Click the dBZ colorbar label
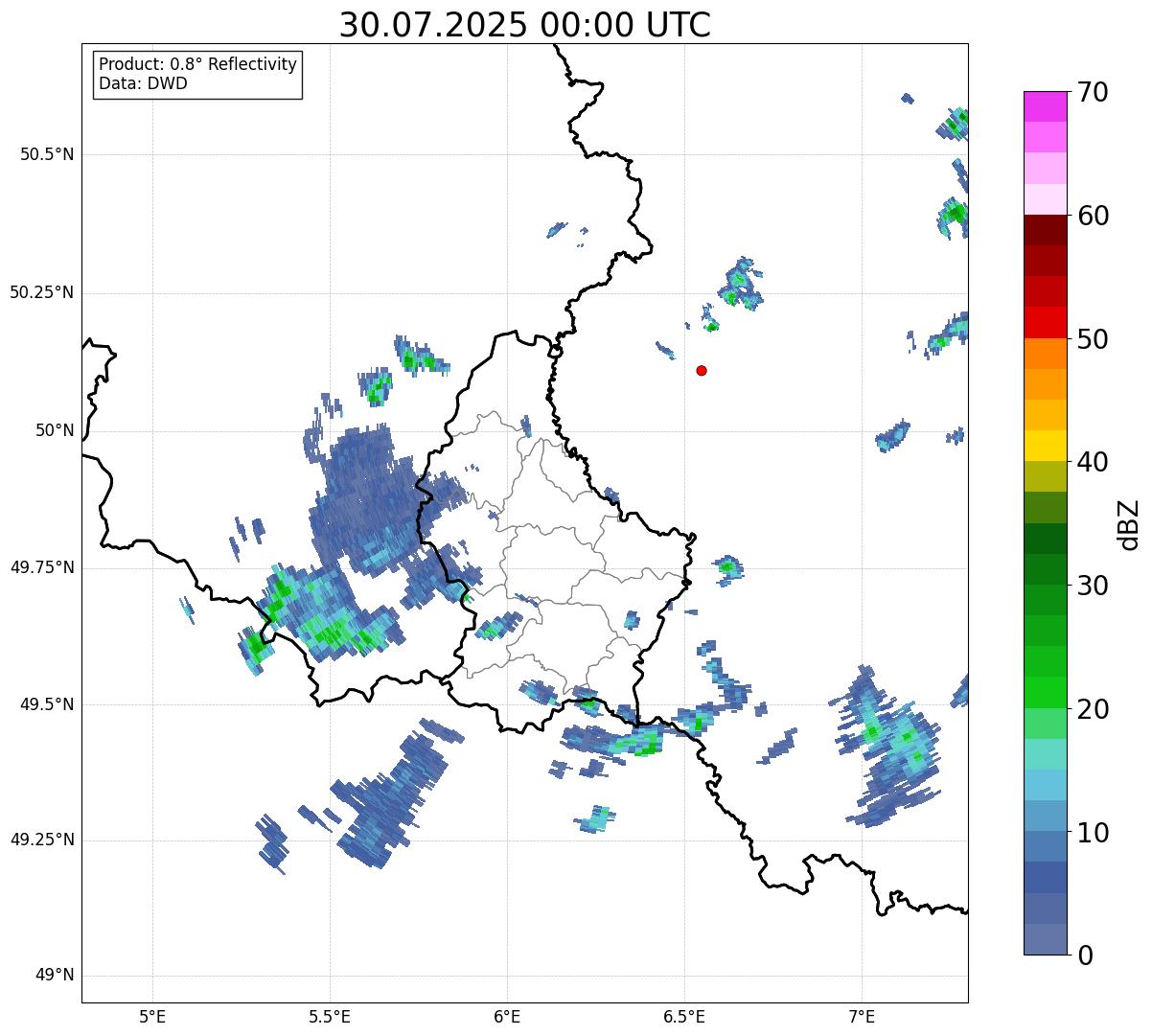The image size is (1152, 1036). click(1129, 524)
